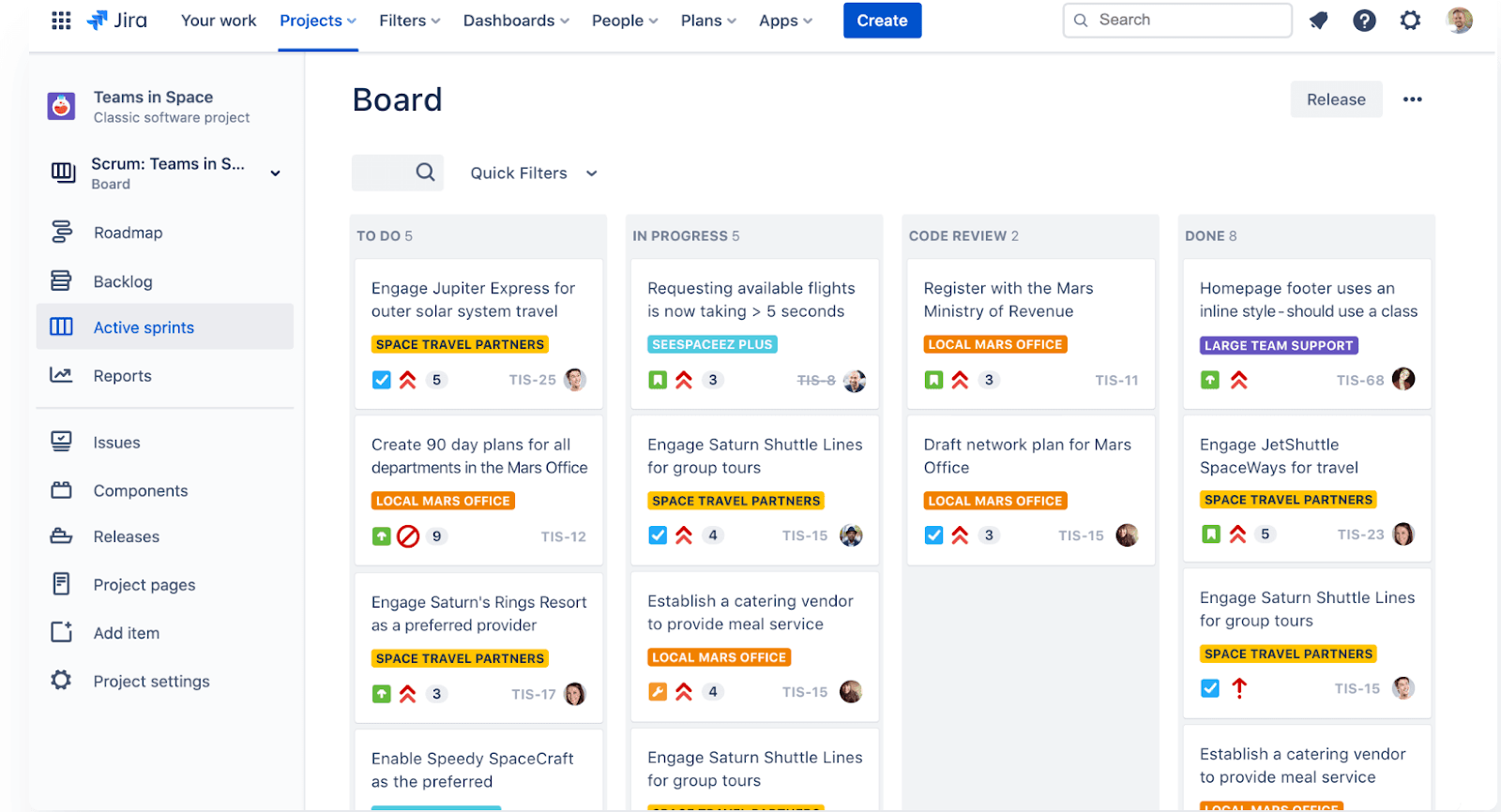Click the Project settings gear icon
Image resolution: width=1501 pixels, height=812 pixels.
coord(62,681)
